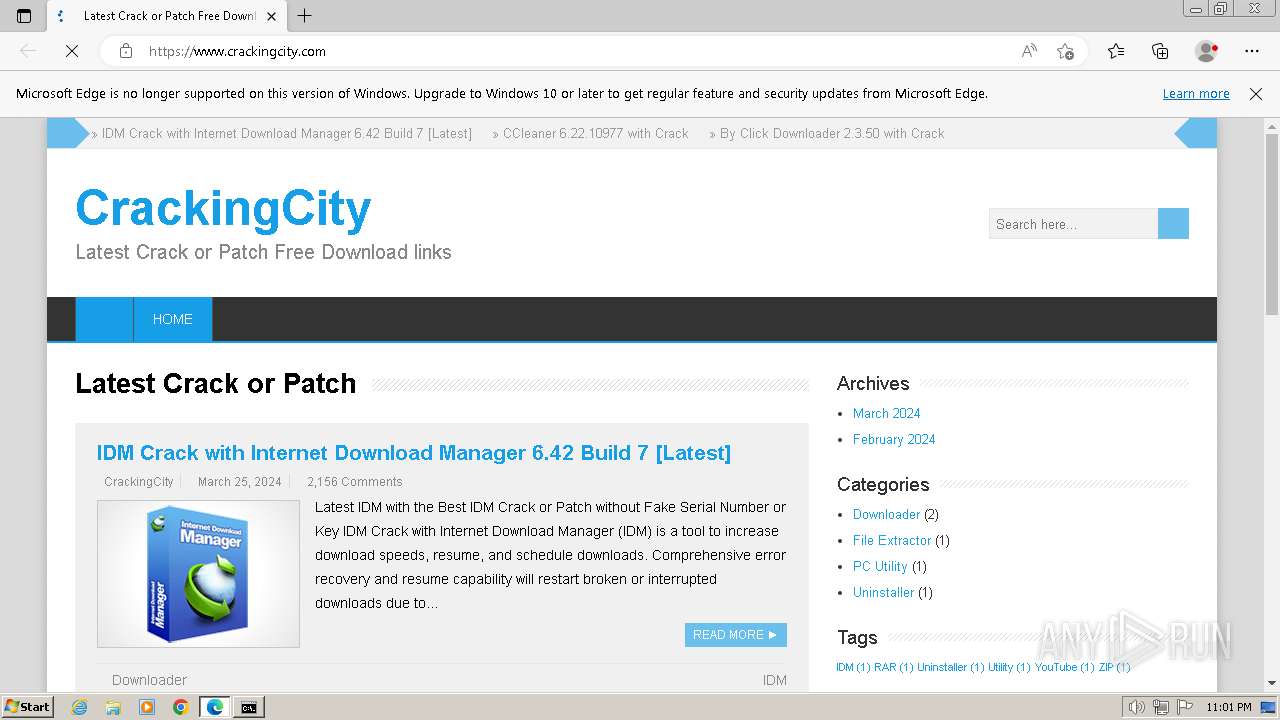1280x720 pixels.
Task: Open PC Utility category
Action: [880, 566]
